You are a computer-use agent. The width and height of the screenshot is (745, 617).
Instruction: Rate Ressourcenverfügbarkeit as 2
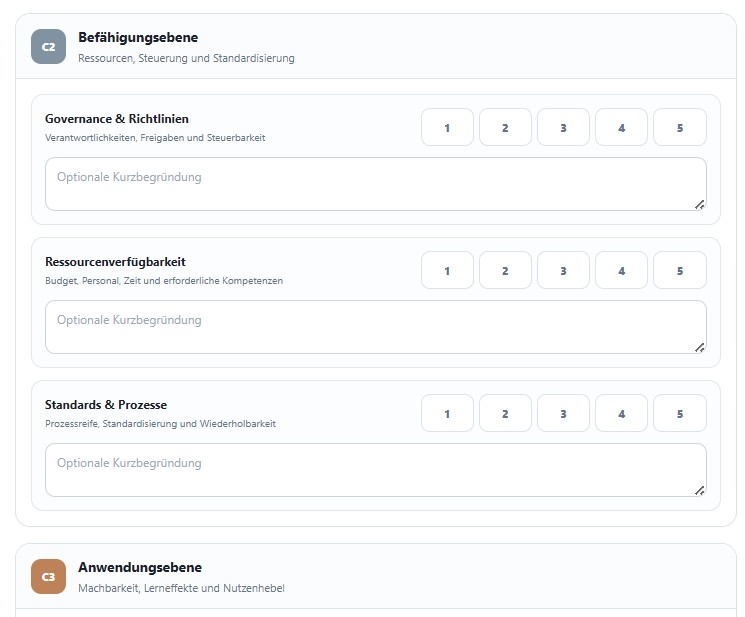coord(505,270)
